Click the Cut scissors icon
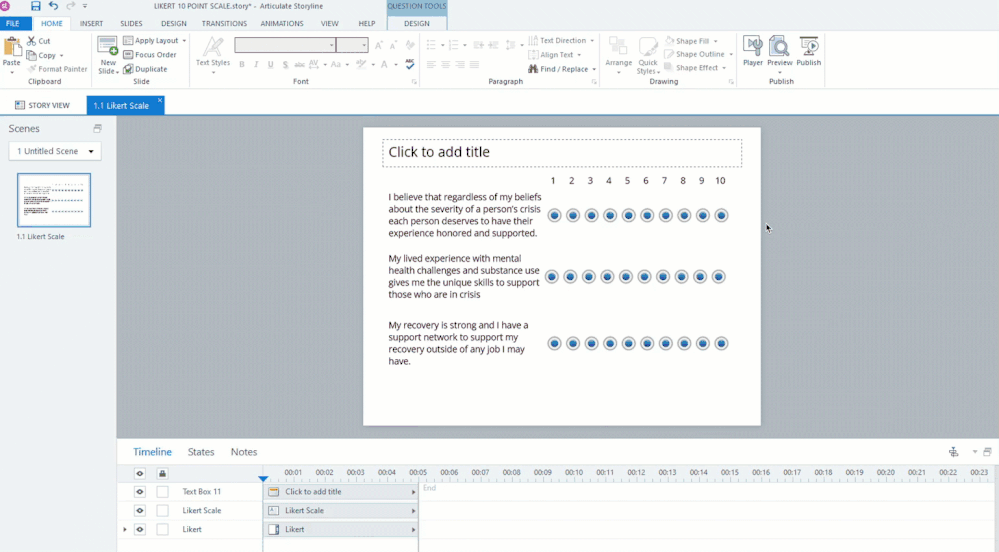The image size is (999, 552). coord(32,41)
